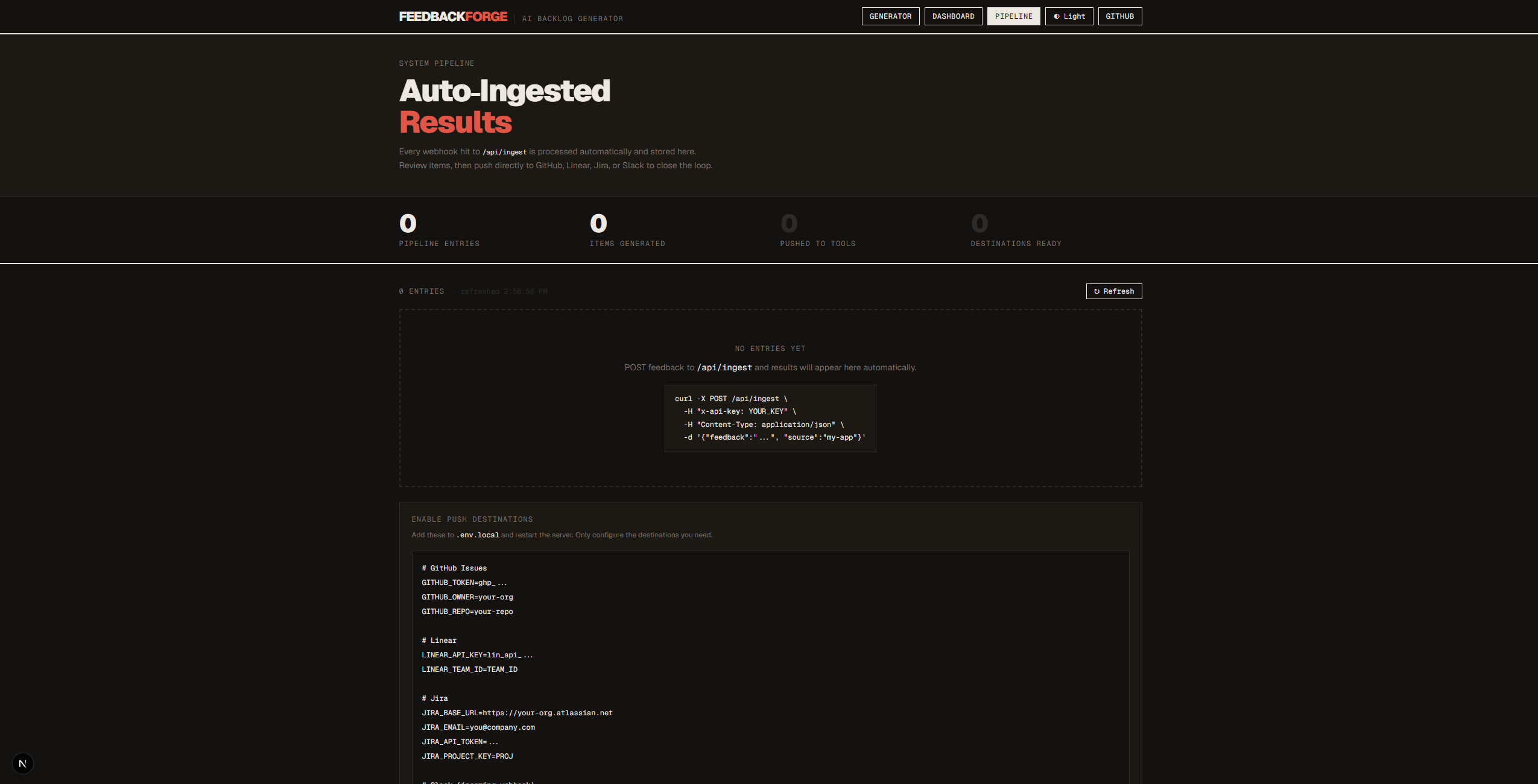1538x784 pixels.
Task: Switch theme away from dark mode
Action: pyautogui.click(x=1069, y=16)
